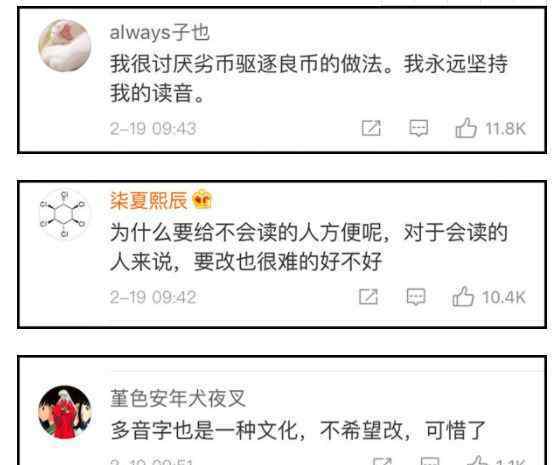This screenshot has width=559, height=465.
Task: Click the 10.4K like count
Action: coord(504,297)
